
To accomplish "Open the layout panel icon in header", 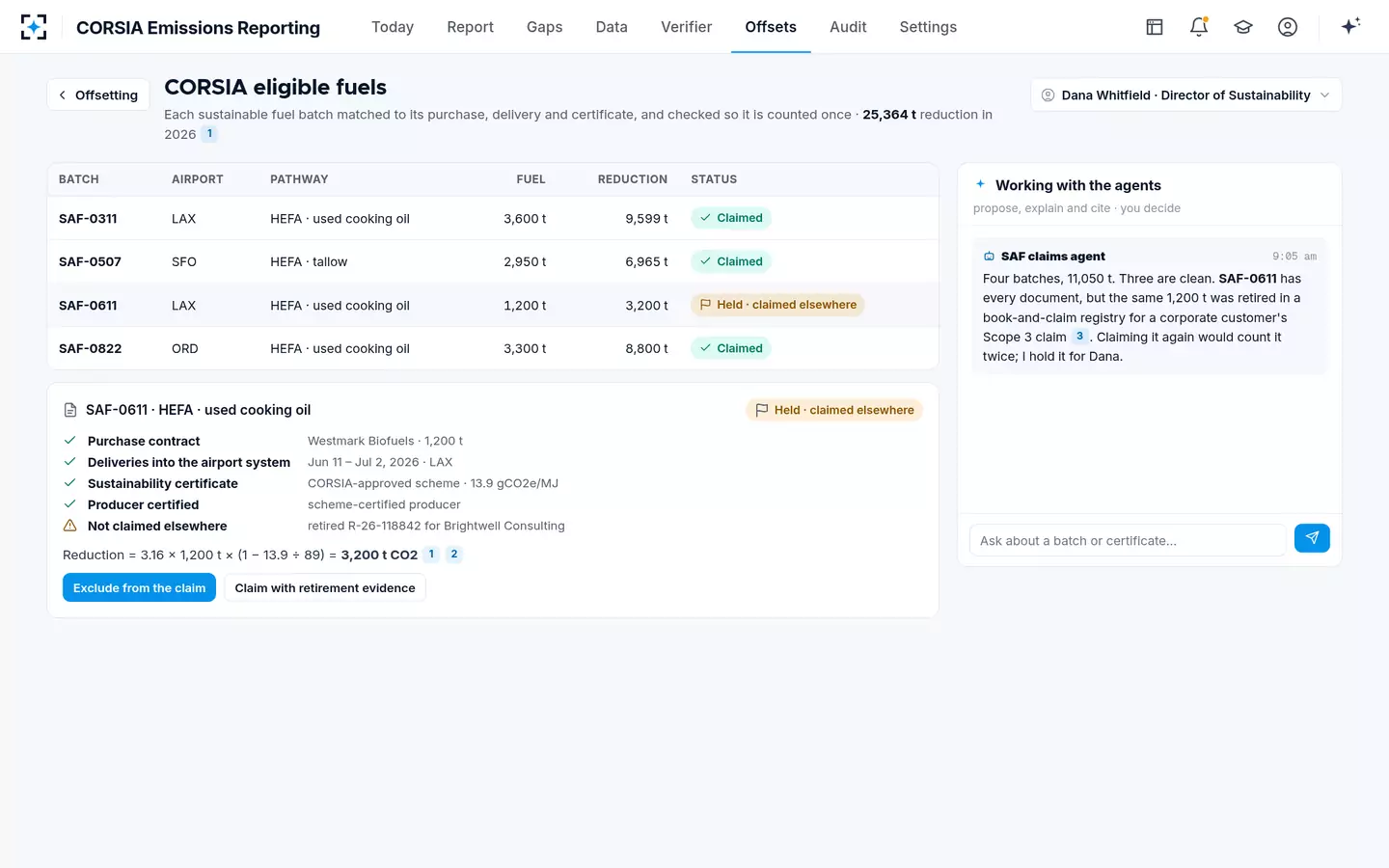I will tap(1155, 27).
